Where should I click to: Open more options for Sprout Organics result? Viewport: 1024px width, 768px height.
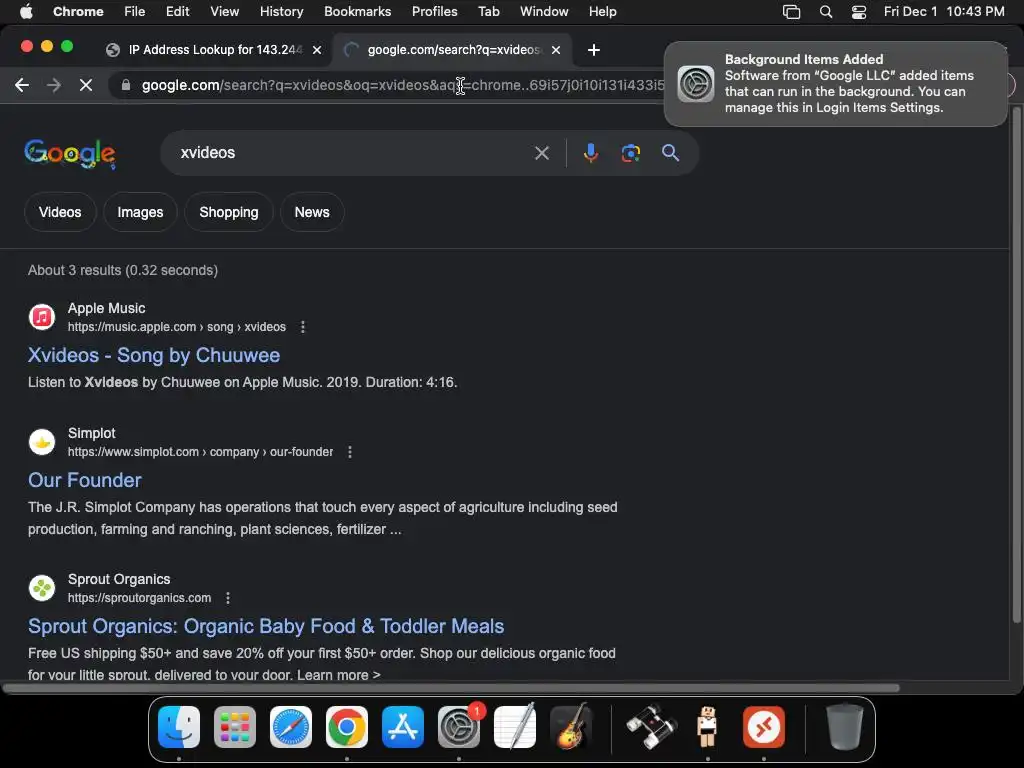click(x=228, y=598)
